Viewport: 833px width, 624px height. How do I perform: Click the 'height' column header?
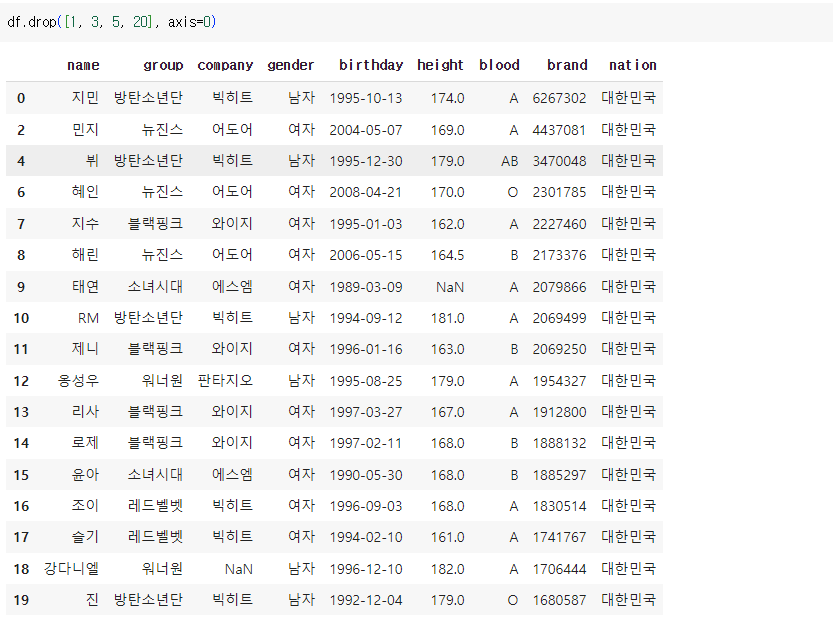440,65
